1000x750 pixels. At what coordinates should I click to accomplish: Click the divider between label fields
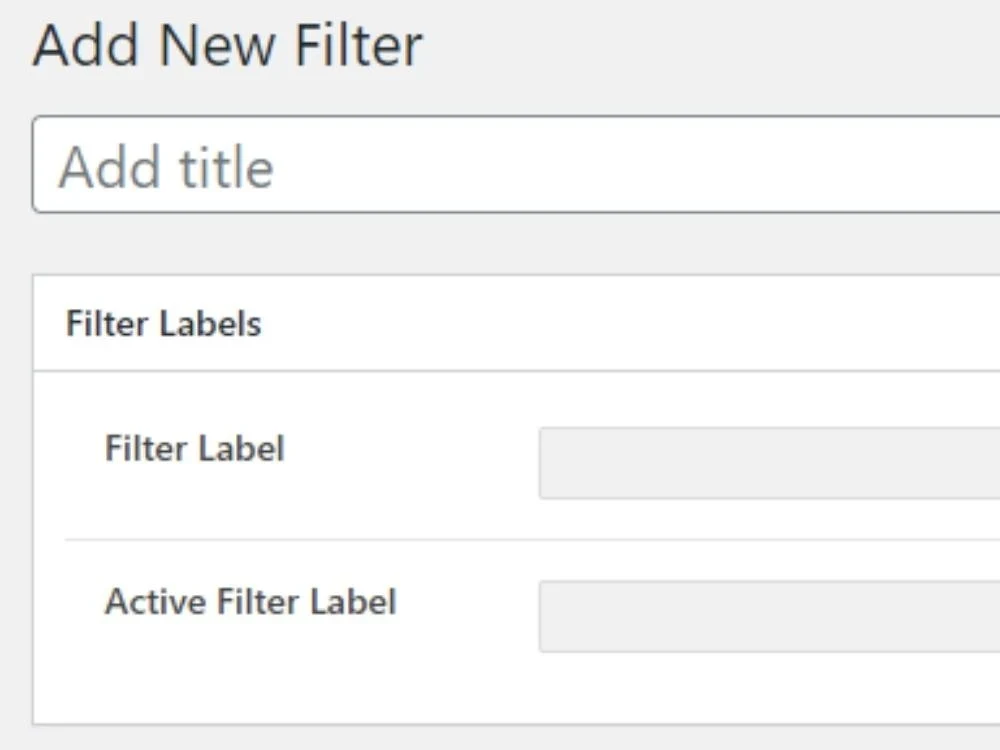click(x=500, y=540)
